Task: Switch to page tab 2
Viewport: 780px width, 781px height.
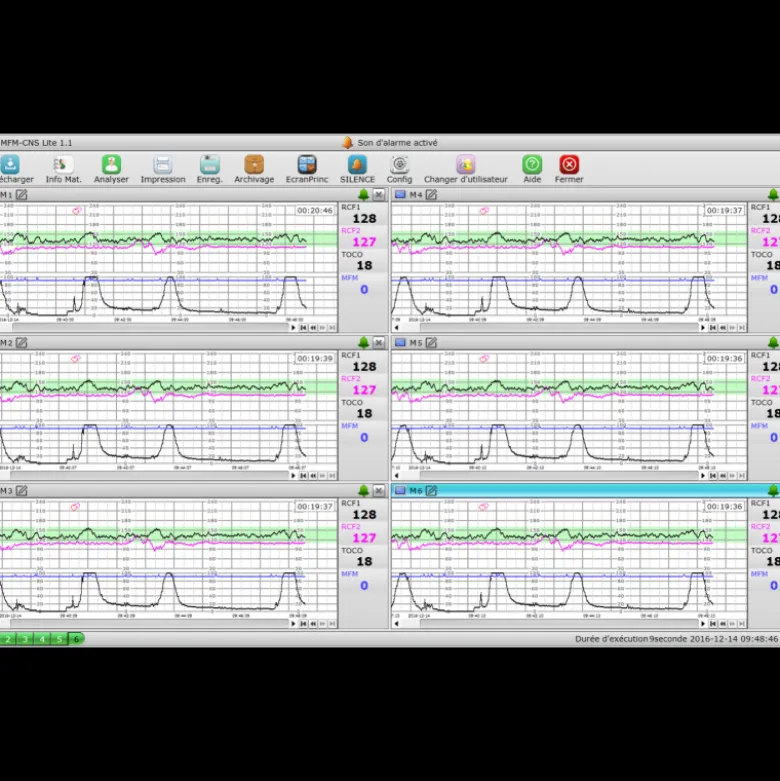Action: coord(8,639)
